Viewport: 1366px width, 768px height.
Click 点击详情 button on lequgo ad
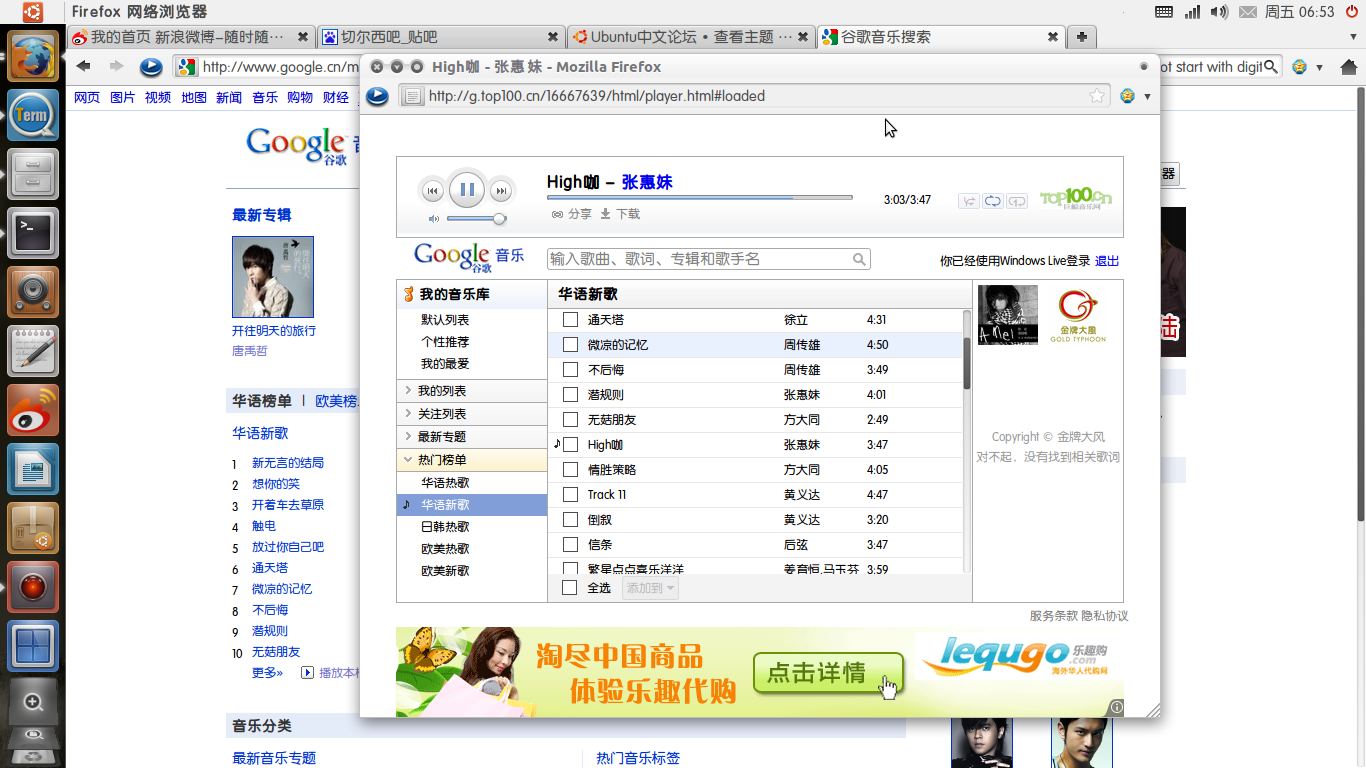coord(828,674)
